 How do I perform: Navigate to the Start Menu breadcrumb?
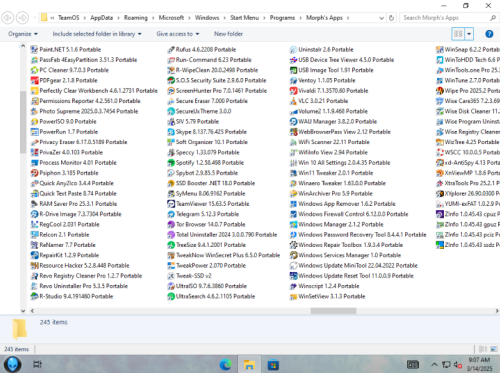coord(244,18)
